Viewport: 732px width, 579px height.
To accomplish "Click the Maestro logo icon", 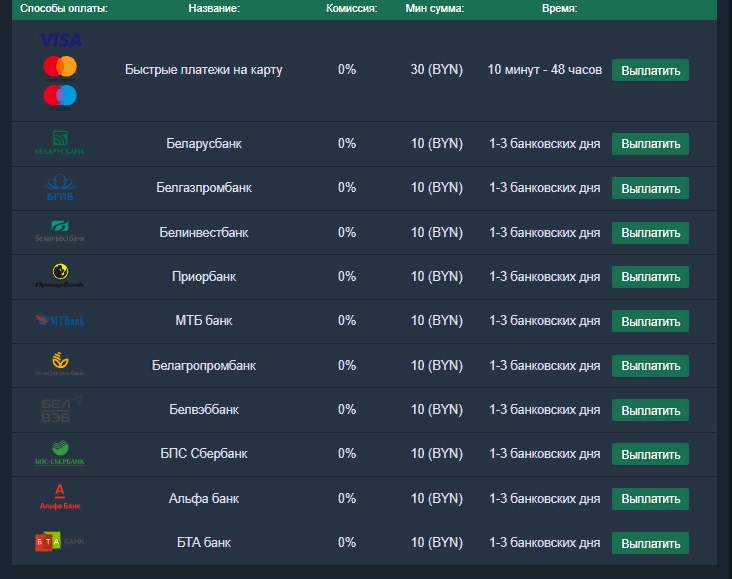I will 60,98.
